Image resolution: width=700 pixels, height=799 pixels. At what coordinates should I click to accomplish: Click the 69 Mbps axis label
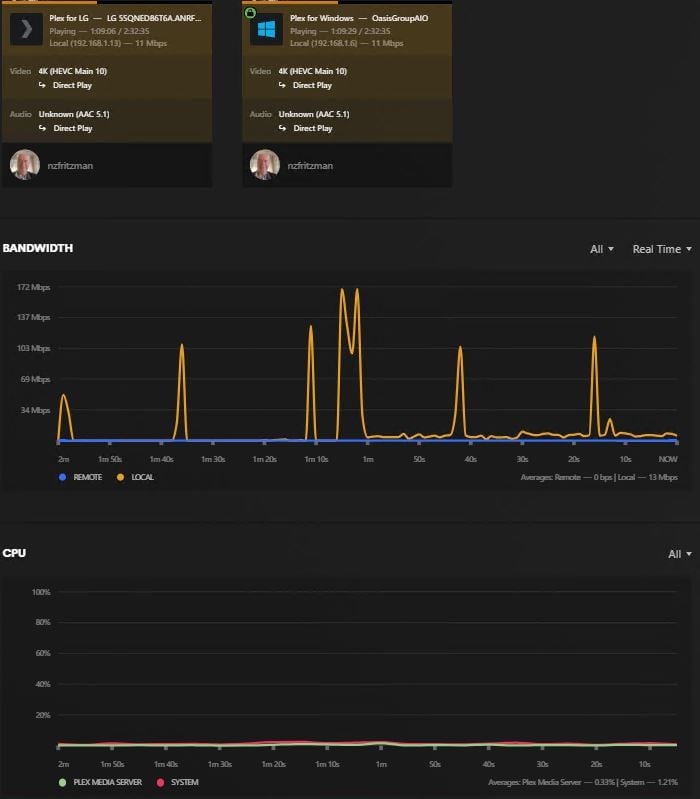click(35, 380)
